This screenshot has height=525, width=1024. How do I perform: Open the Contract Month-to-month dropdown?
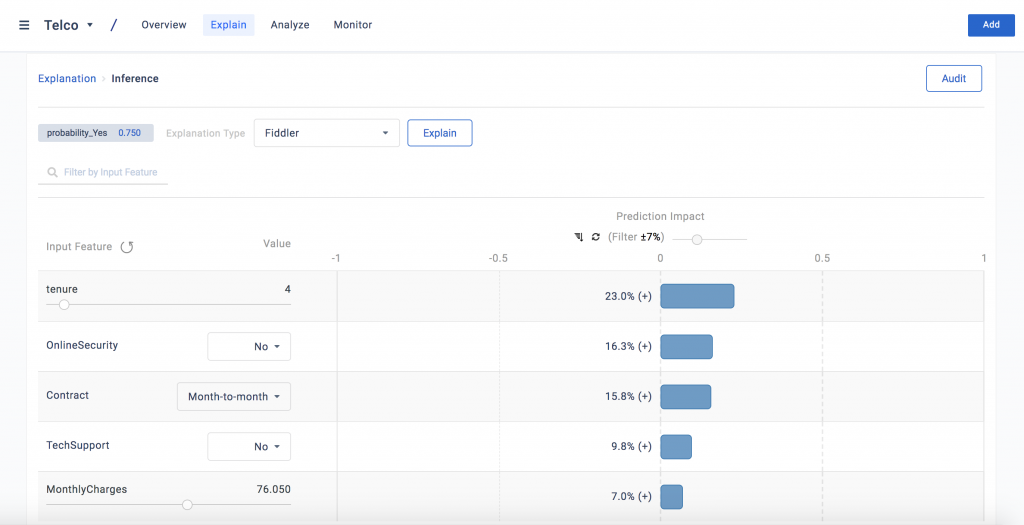click(234, 397)
